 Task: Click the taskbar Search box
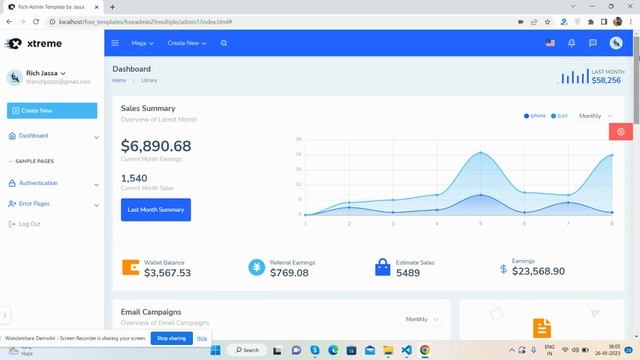point(247,350)
